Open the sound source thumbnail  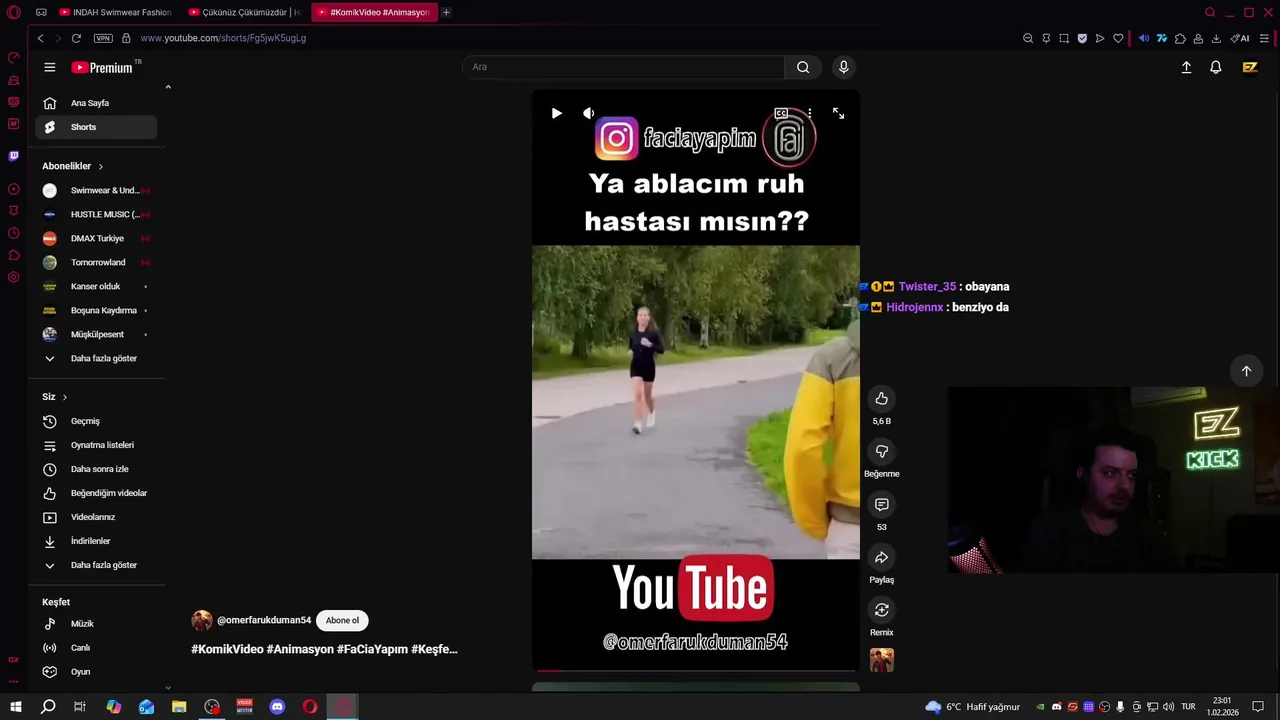(881, 660)
